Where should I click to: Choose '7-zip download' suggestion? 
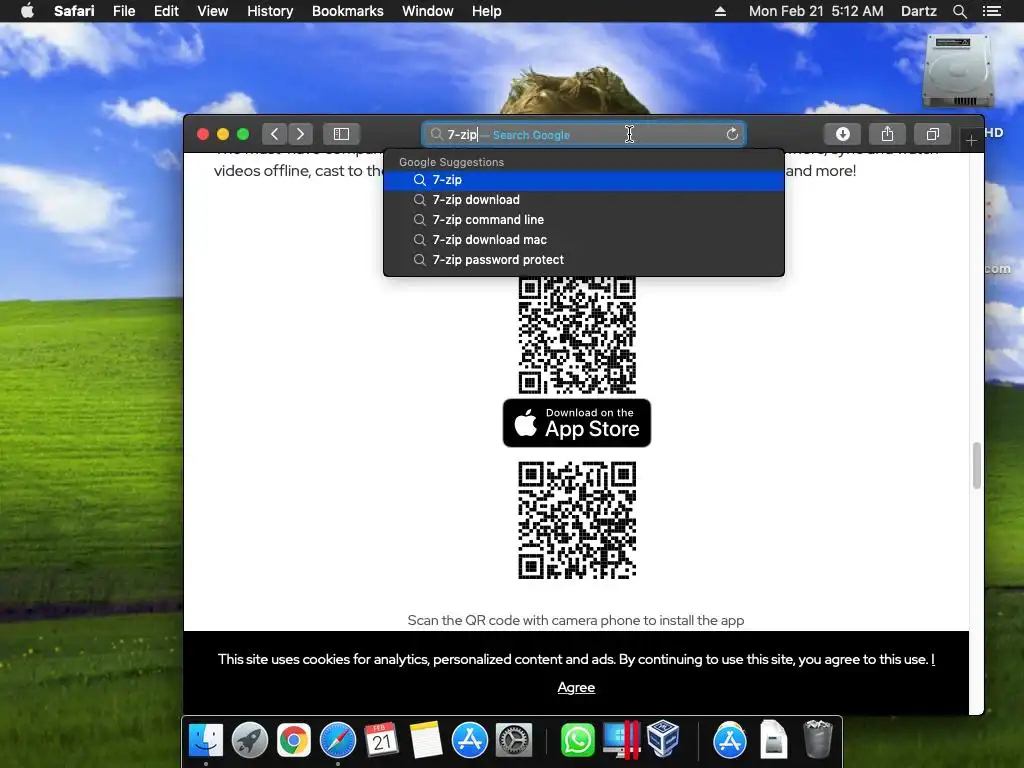584,200
